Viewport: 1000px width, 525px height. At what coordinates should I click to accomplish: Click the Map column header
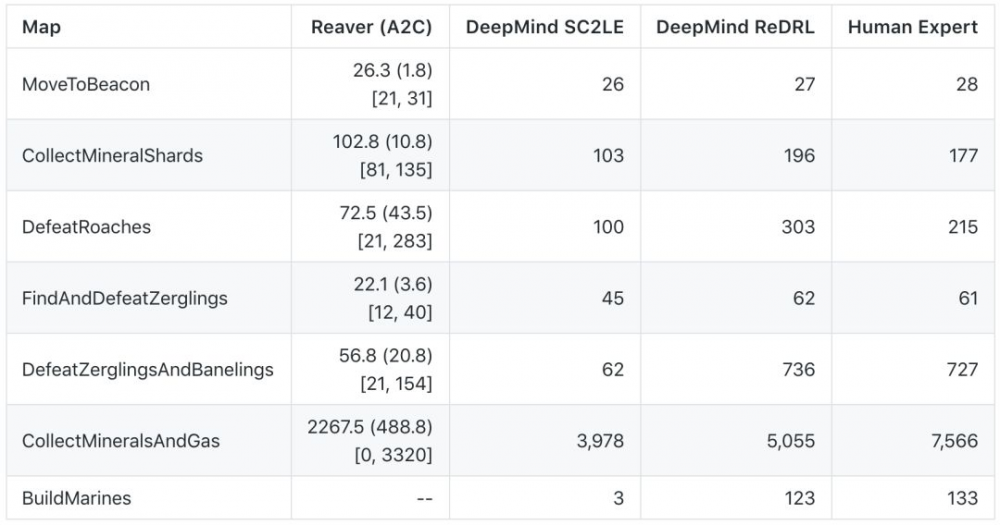[41, 27]
